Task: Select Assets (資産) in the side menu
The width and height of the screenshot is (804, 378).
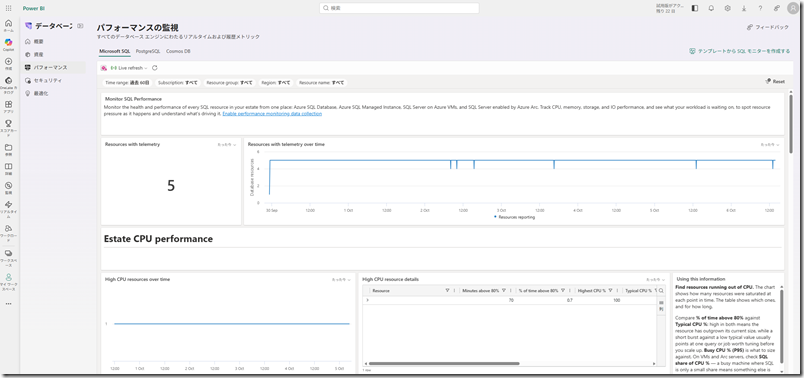Action: click(x=53, y=54)
